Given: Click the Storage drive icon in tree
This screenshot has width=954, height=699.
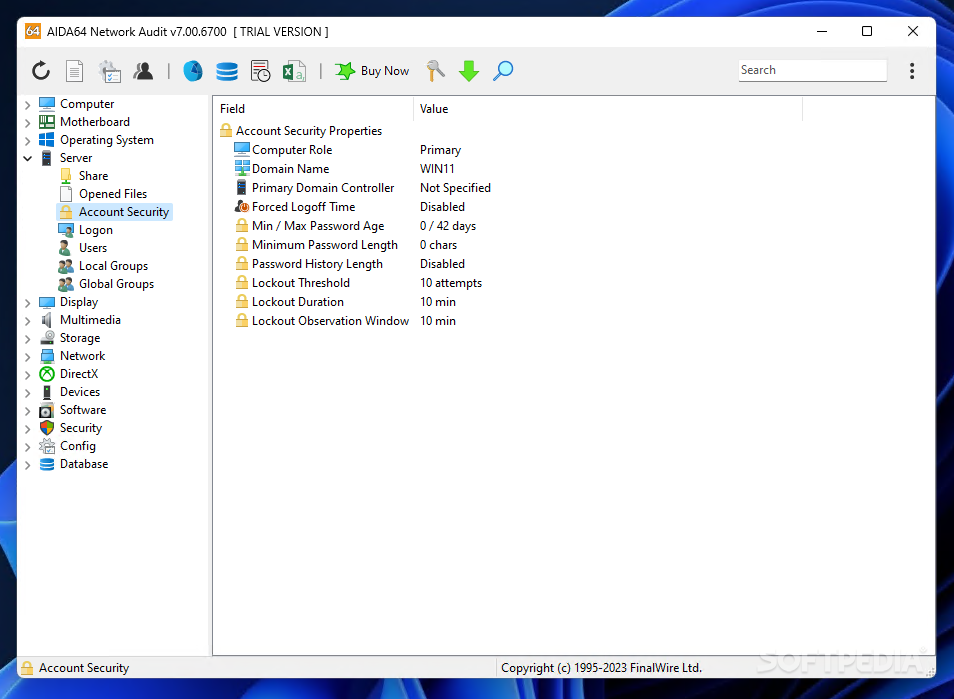Looking at the screenshot, I should pyautogui.click(x=47, y=338).
